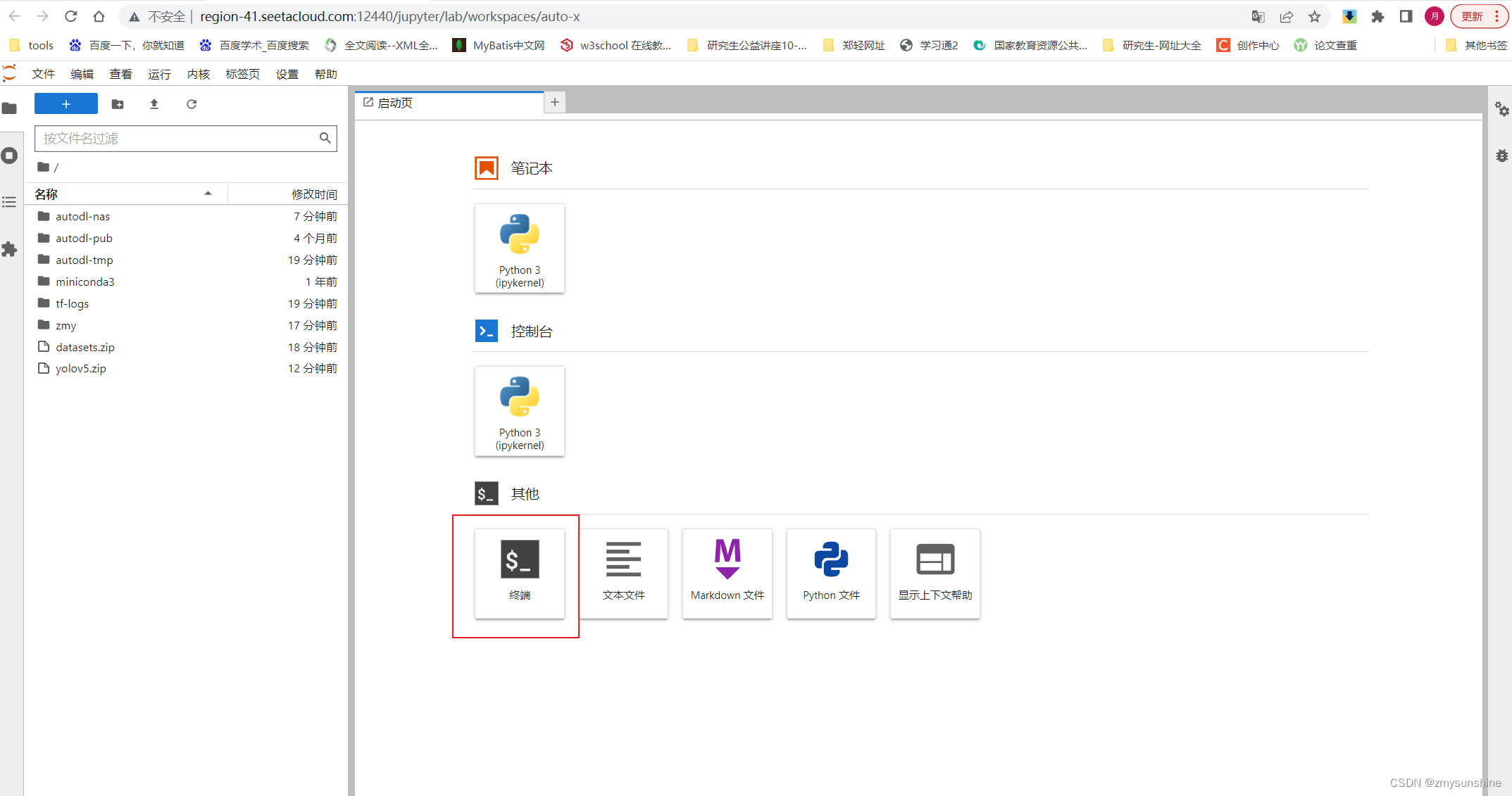
Task: Click the upload files icon
Action: (154, 104)
